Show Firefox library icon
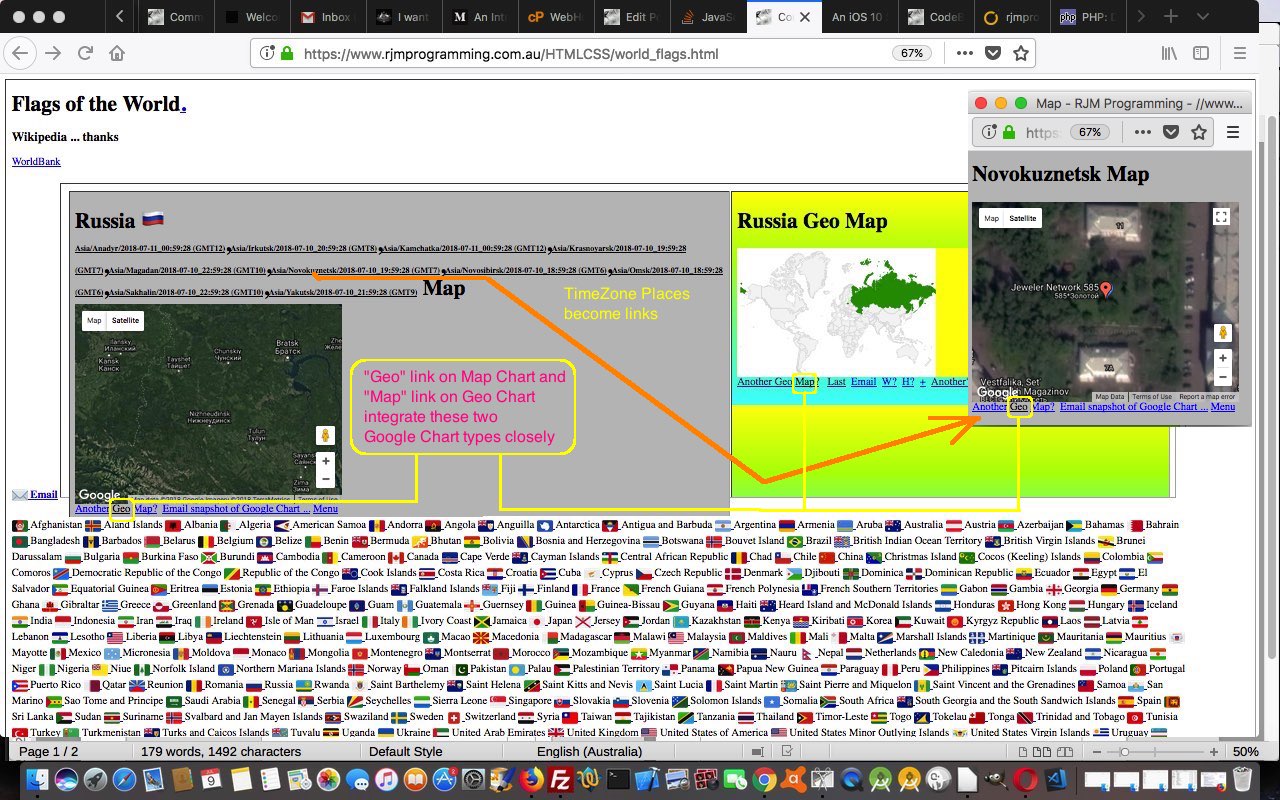Screen dimensions: 1280x800 tap(1169, 53)
